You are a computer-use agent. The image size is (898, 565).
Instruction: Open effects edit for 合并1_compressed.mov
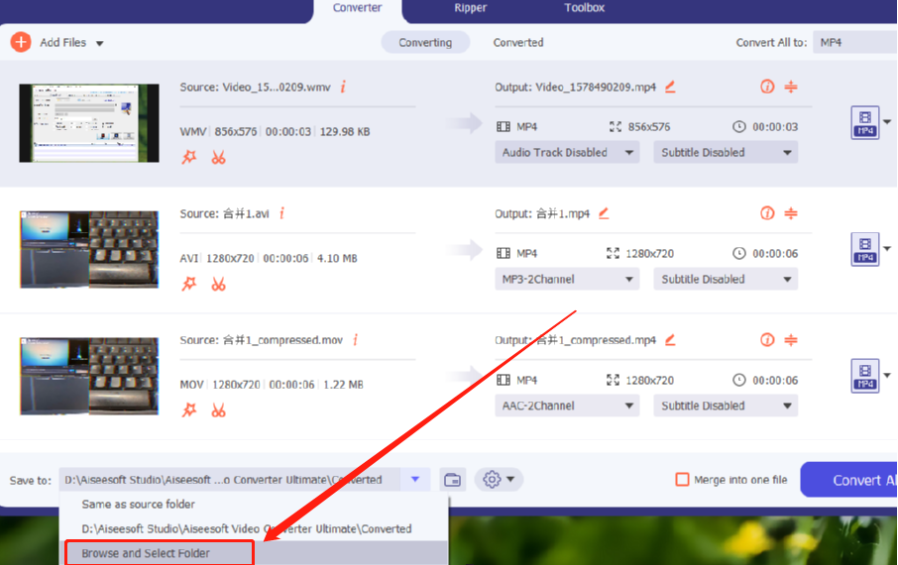[x=189, y=410]
